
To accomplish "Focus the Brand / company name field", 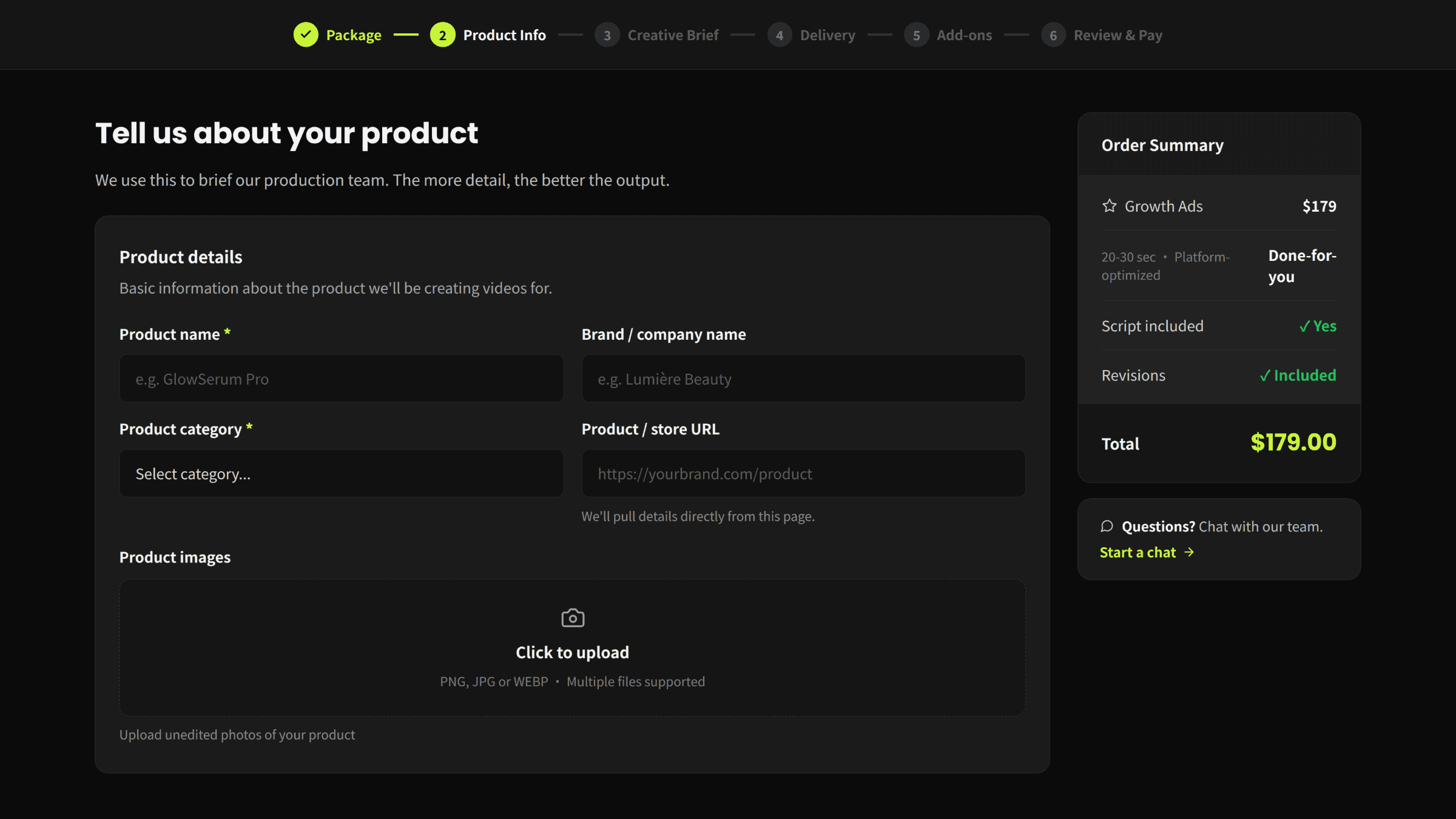I will pyautogui.click(x=803, y=379).
